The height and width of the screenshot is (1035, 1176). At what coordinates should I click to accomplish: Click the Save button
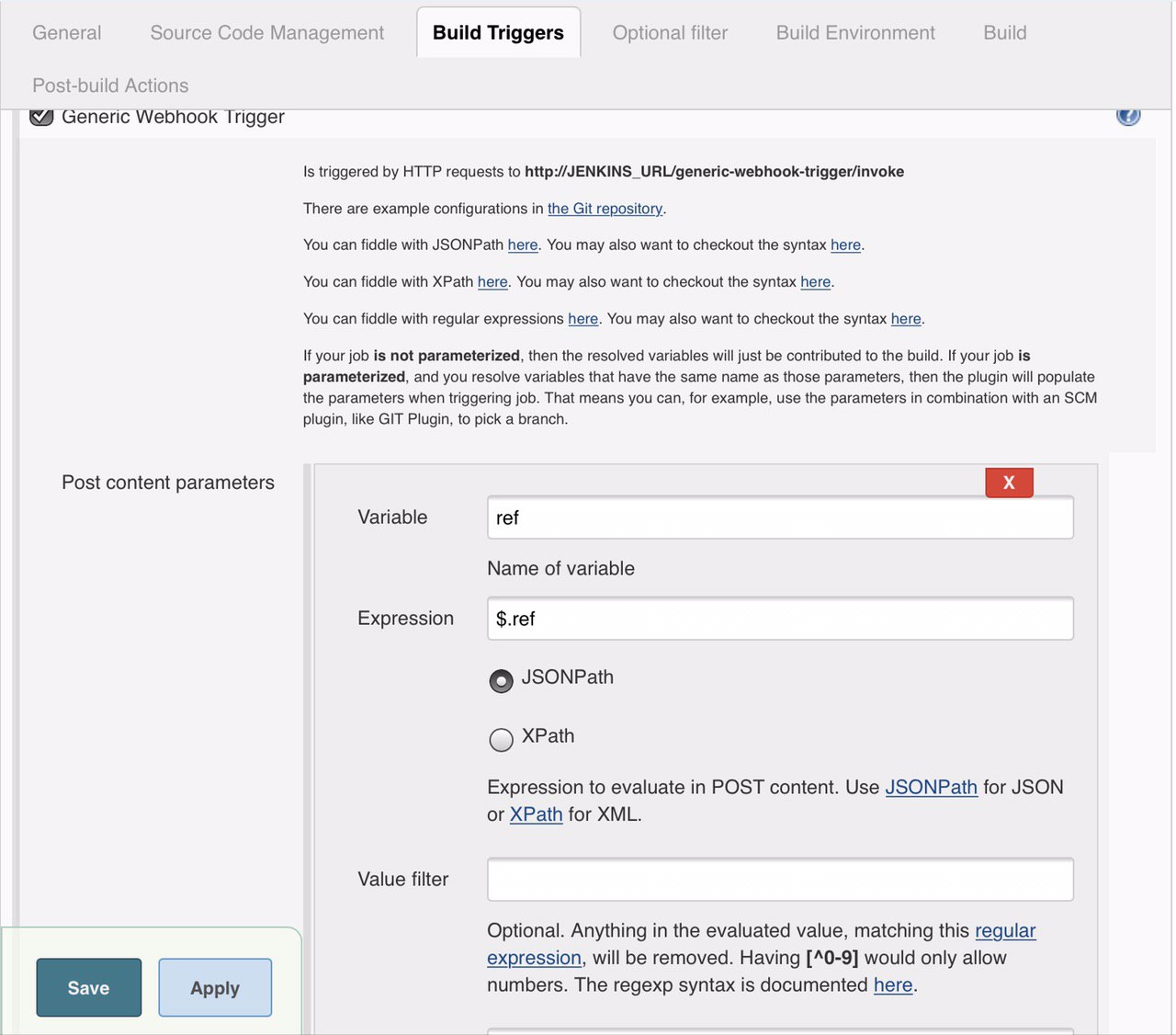[x=89, y=988]
